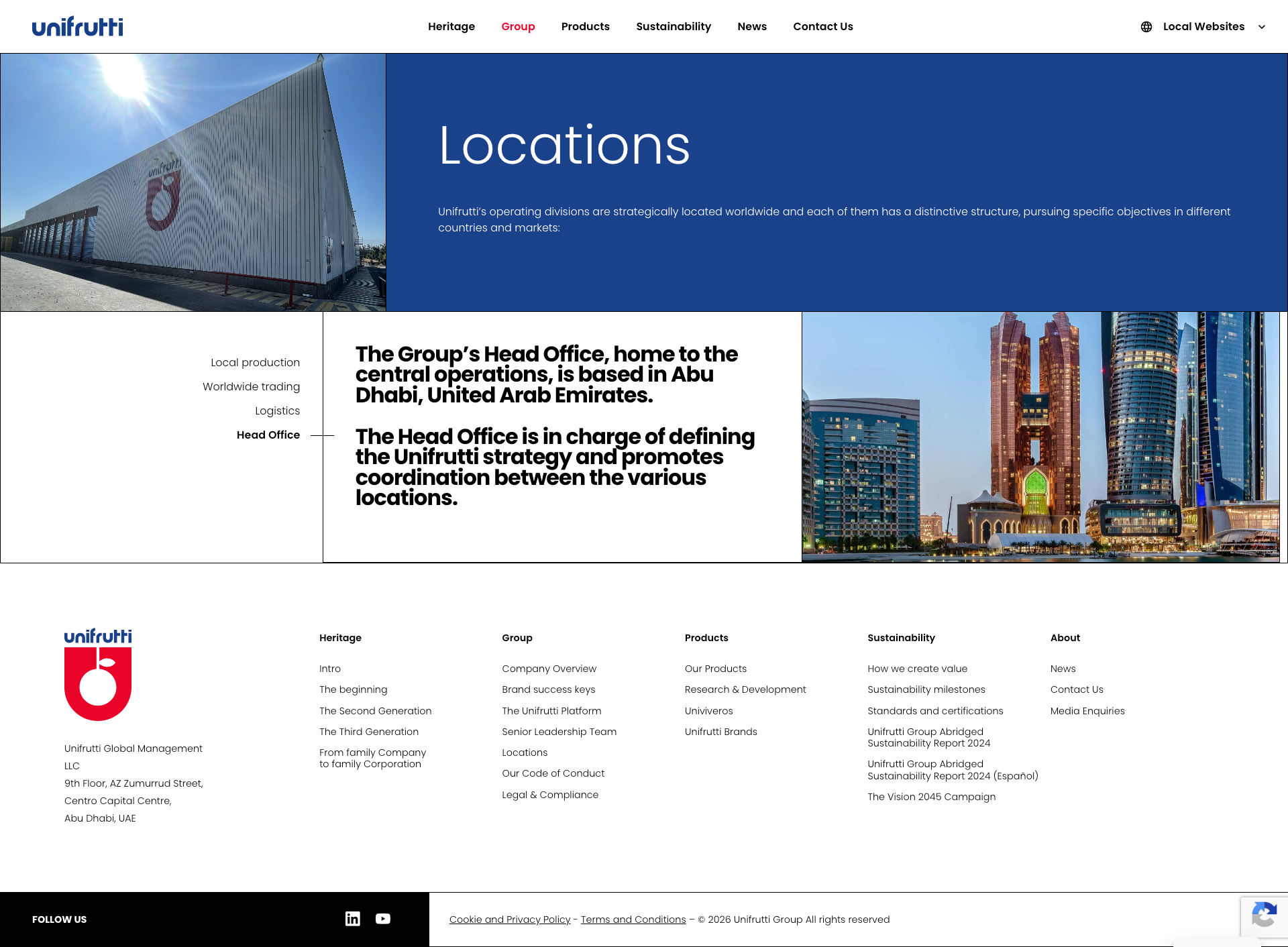Expand the Local Websites dropdown

(x=1203, y=27)
